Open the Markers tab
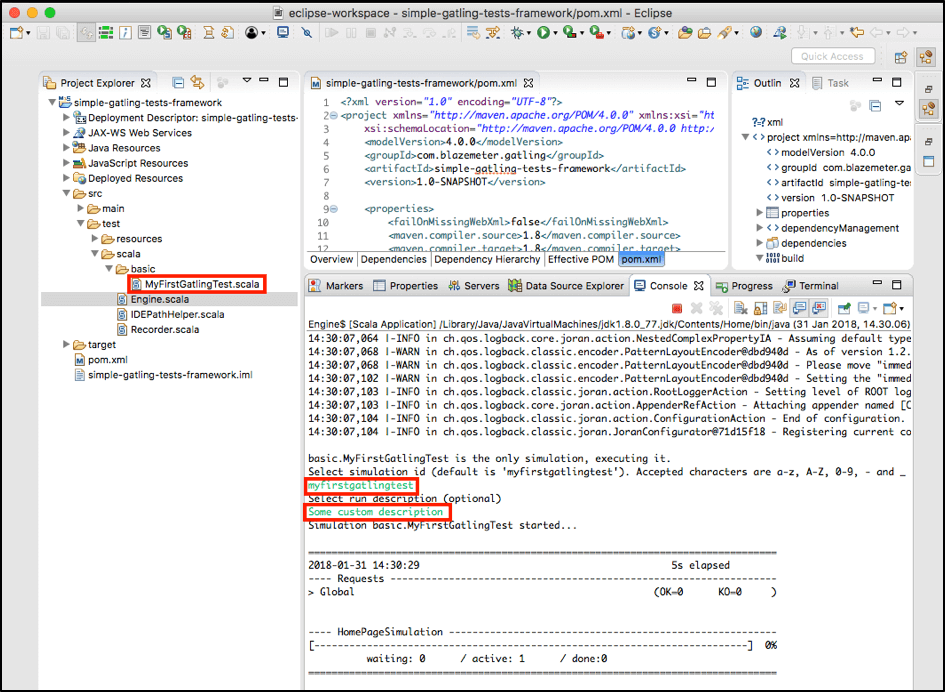945x692 pixels. coord(336,286)
